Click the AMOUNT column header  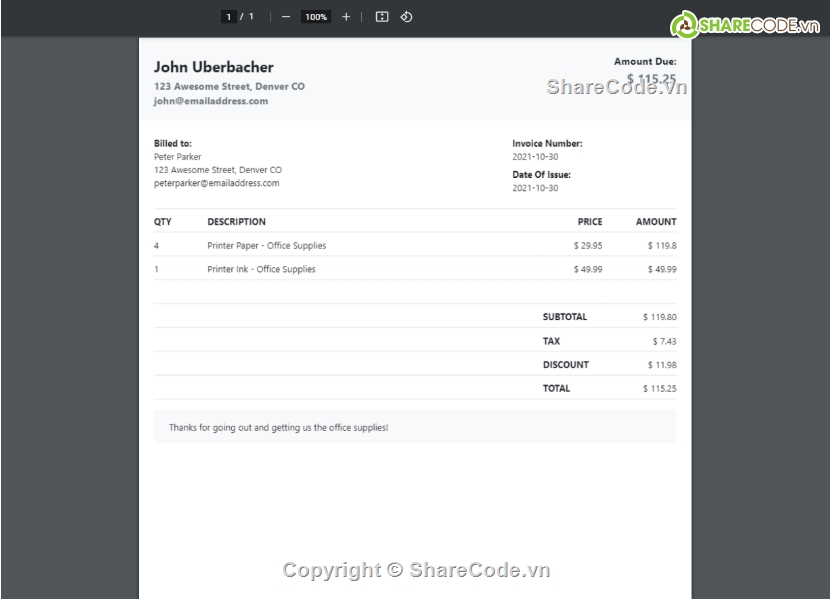[656, 222]
